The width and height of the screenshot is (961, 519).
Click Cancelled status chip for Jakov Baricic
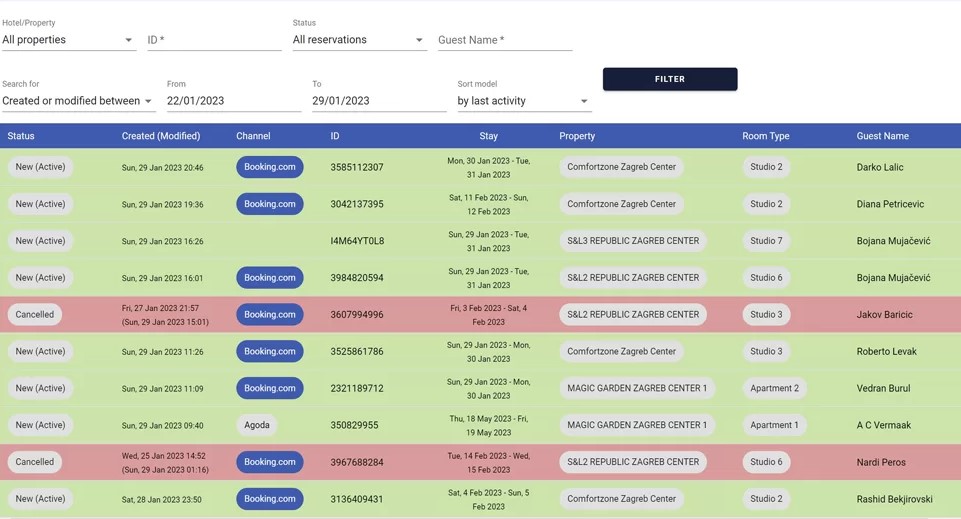(x=35, y=314)
